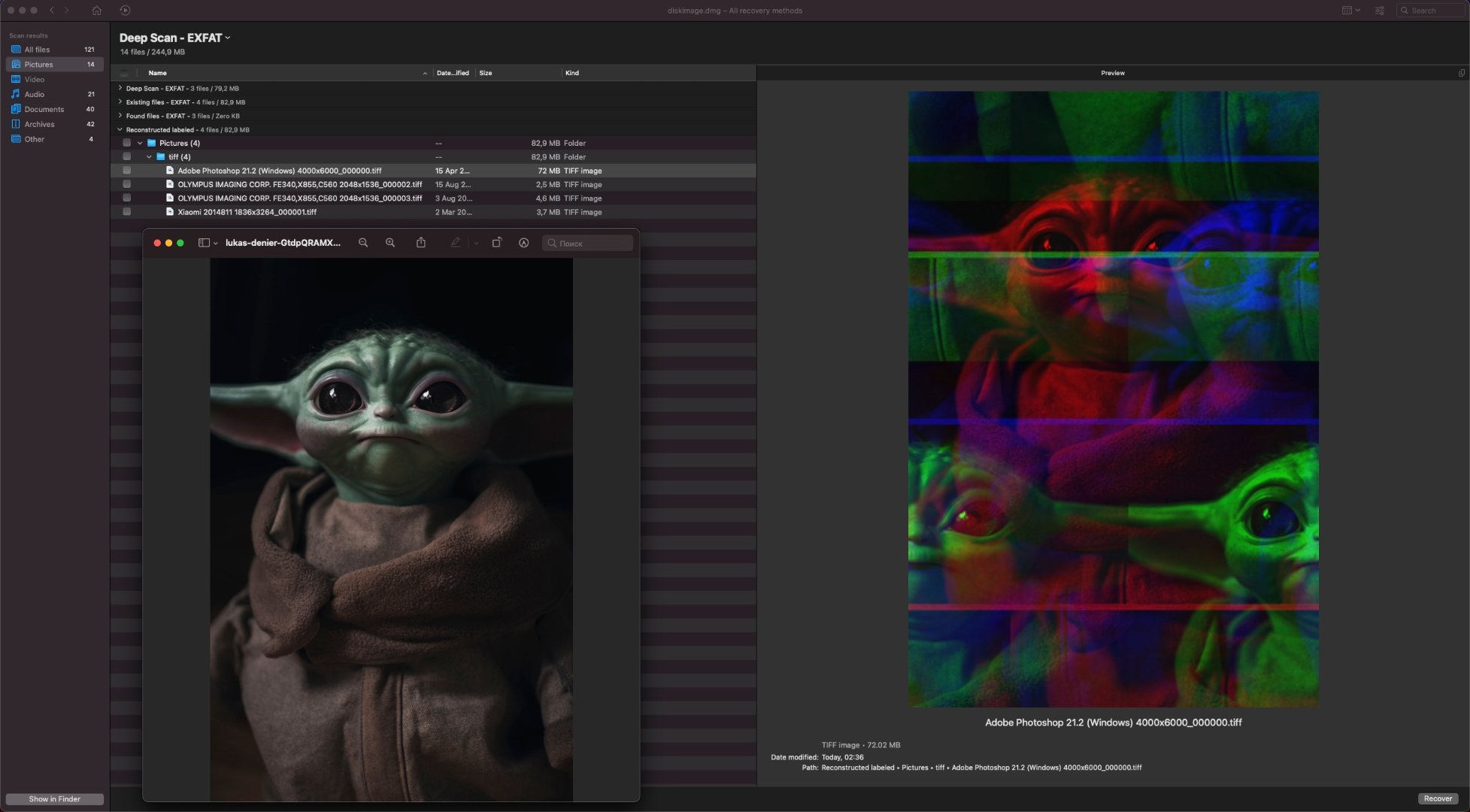Collapse the tiff (4) folder
Viewport: 1470px width, 812px height.
click(x=149, y=157)
